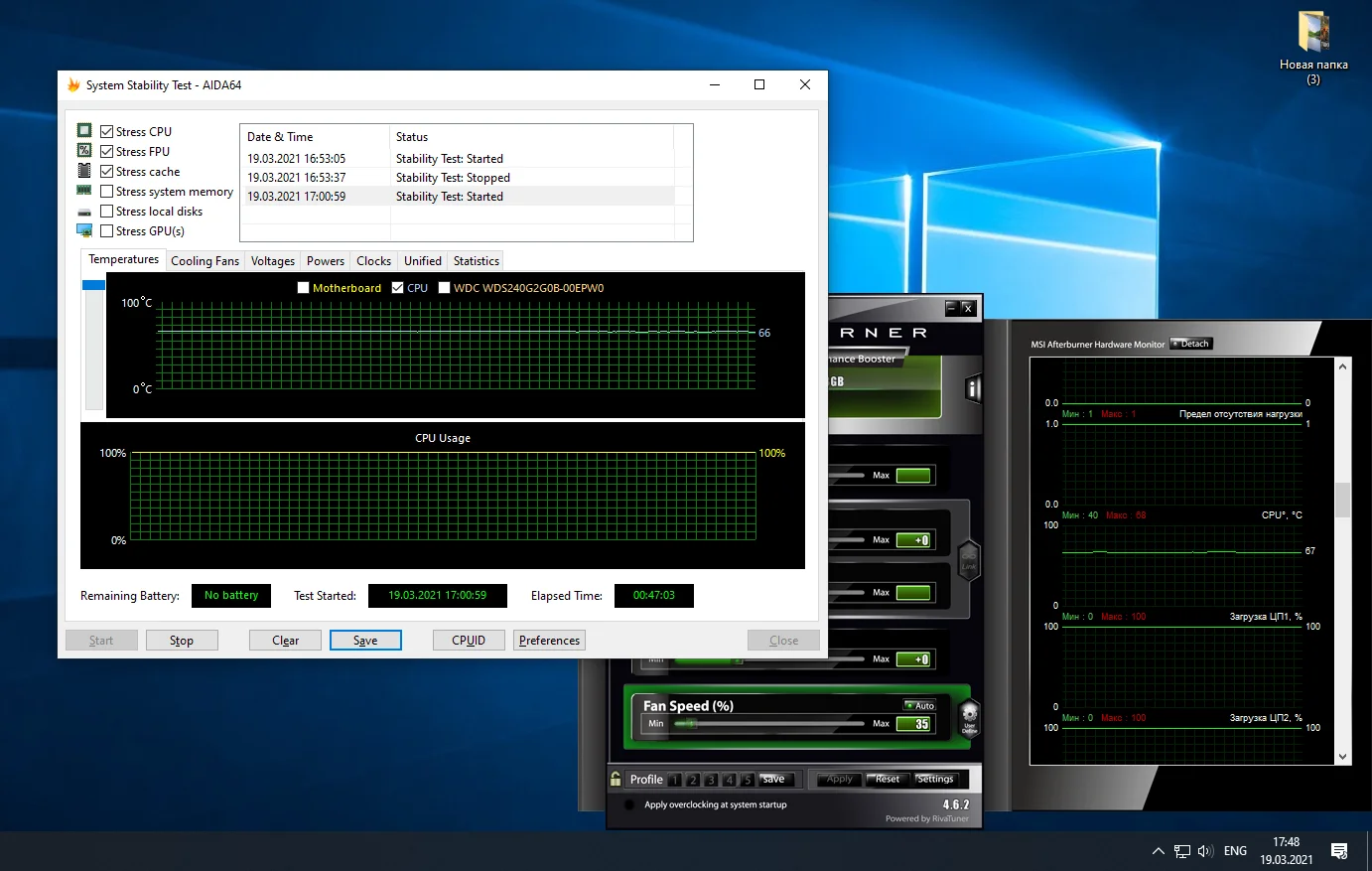
Task: Check the WDC WDS240G2G0B-00EPW0 graph checkbox
Action: 445,288
